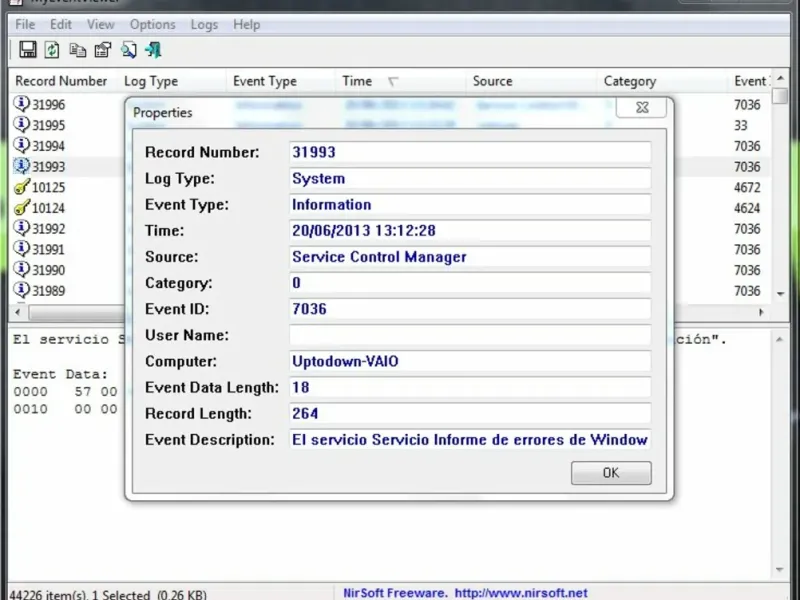This screenshot has height=600, width=800.
Task: Click OK in Properties dialog
Action: pyautogui.click(x=611, y=473)
